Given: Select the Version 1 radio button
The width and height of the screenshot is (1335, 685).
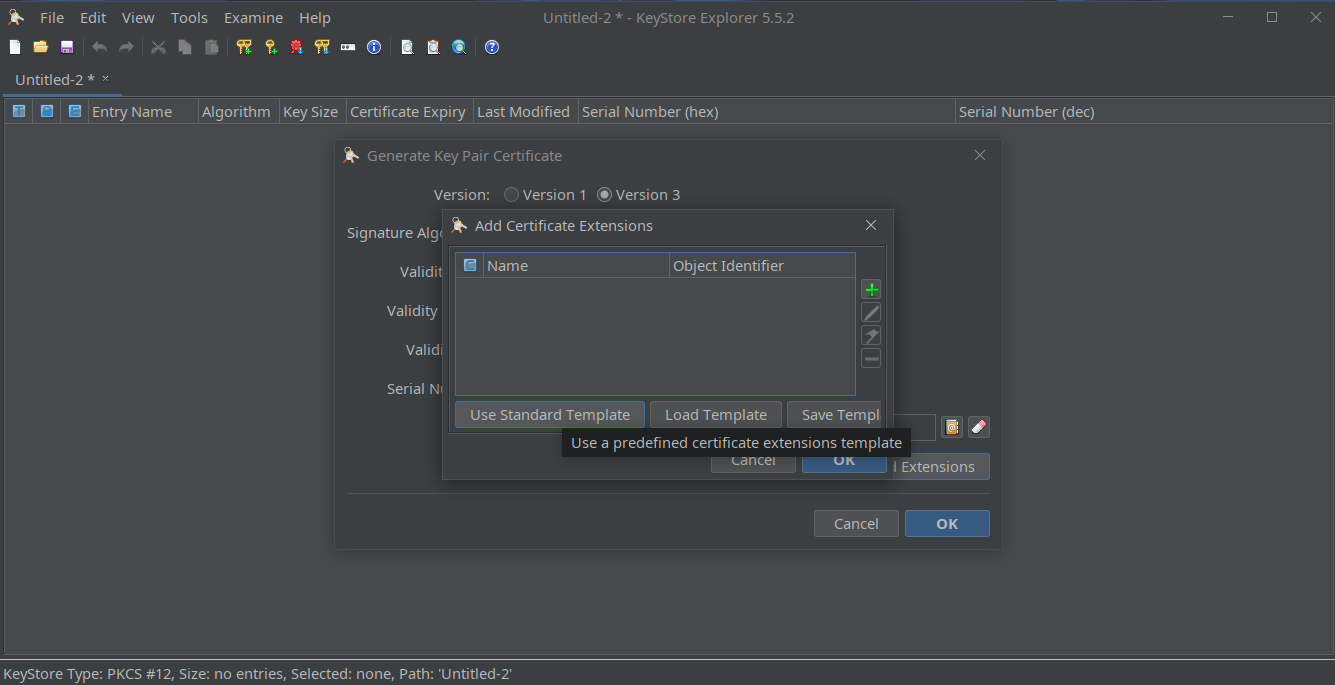Looking at the screenshot, I should tap(512, 195).
